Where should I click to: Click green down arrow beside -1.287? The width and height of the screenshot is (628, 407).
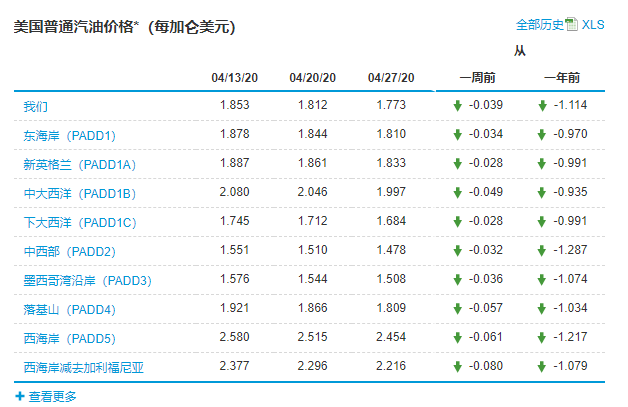click(x=541, y=251)
